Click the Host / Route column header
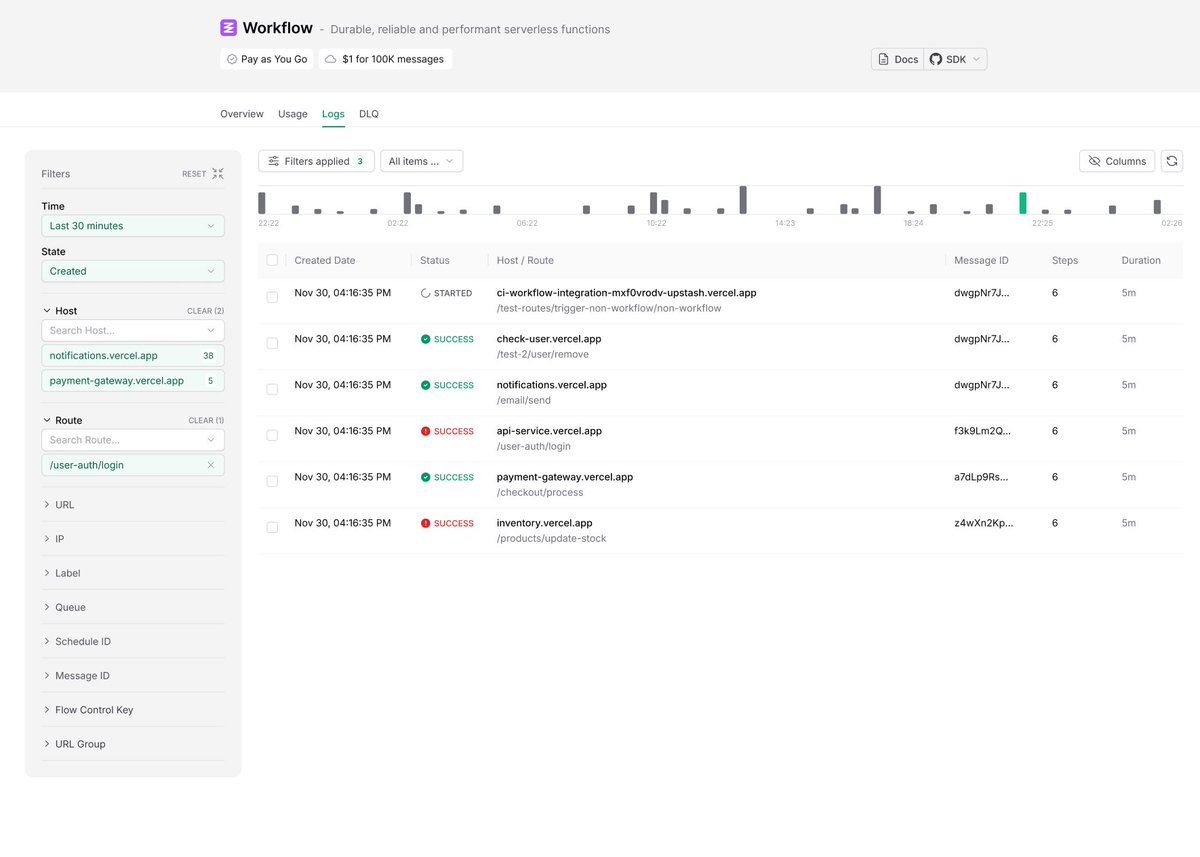Image resolution: width=1200 pixels, height=857 pixels. pos(525,260)
